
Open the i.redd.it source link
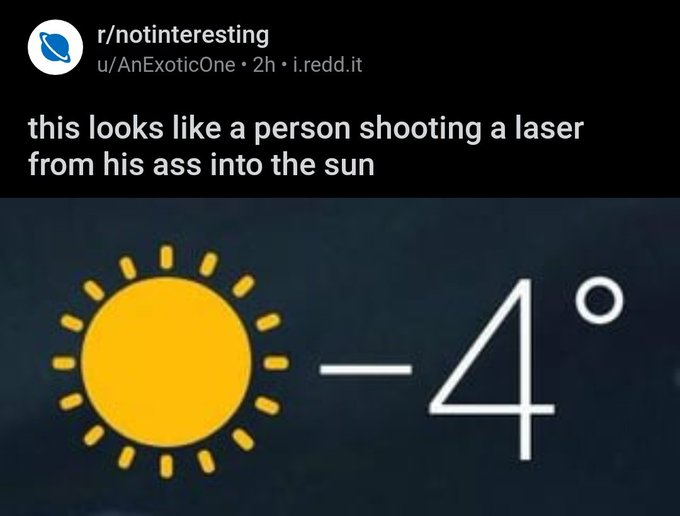click(327, 65)
